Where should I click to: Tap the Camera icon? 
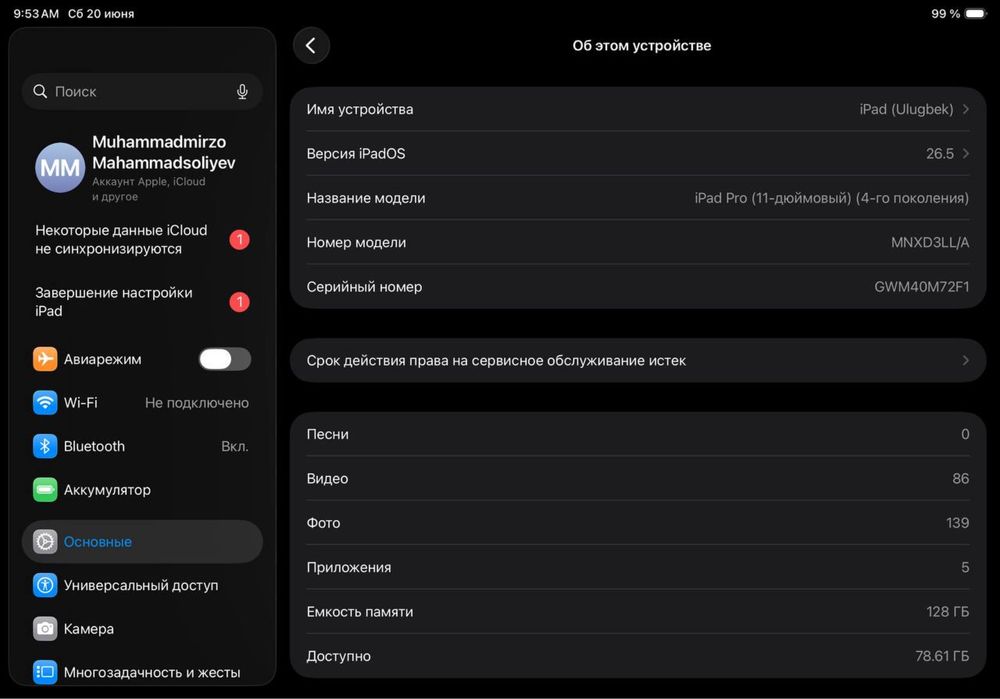45,629
